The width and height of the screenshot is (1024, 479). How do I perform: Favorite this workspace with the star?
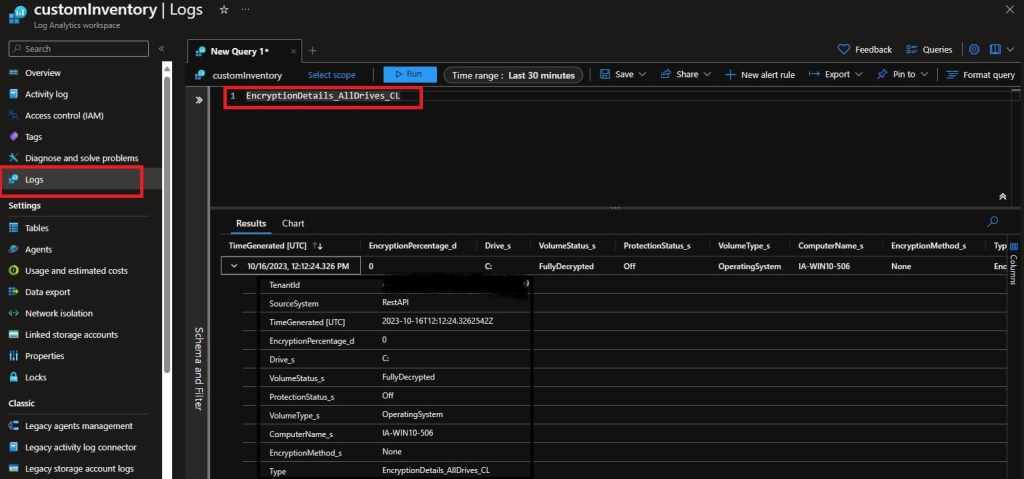pos(223,9)
